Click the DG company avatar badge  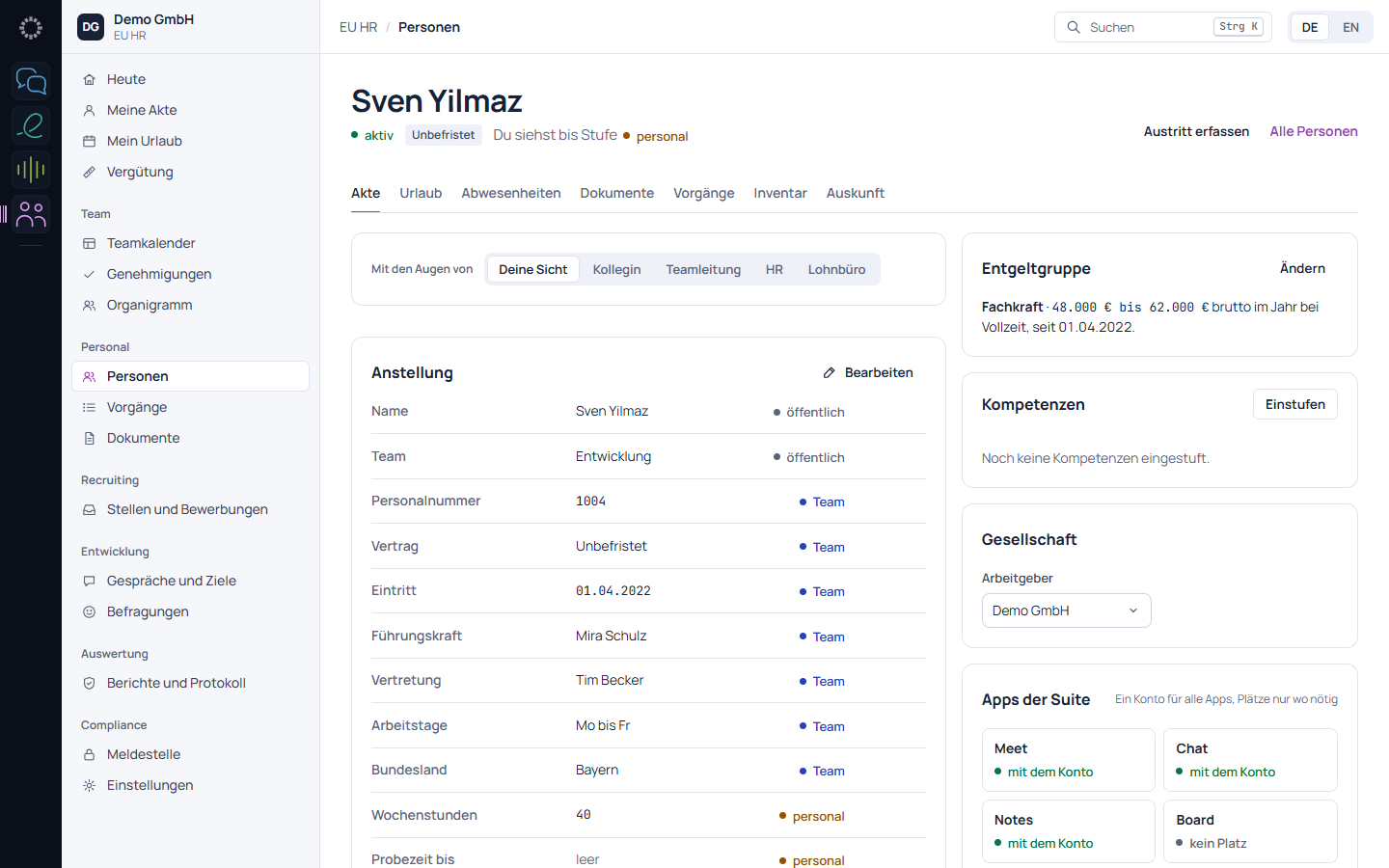pyautogui.click(x=91, y=27)
